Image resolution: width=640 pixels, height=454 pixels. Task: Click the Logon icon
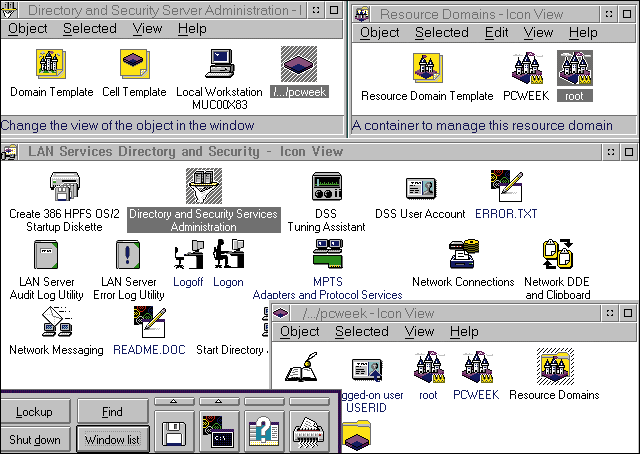(x=229, y=254)
